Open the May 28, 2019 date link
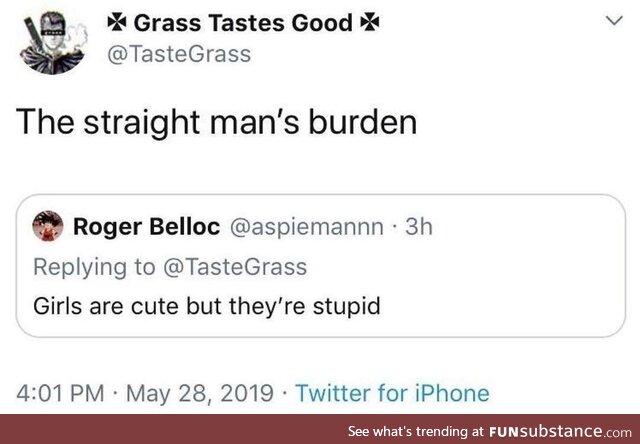The image size is (640, 444). point(200,393)
